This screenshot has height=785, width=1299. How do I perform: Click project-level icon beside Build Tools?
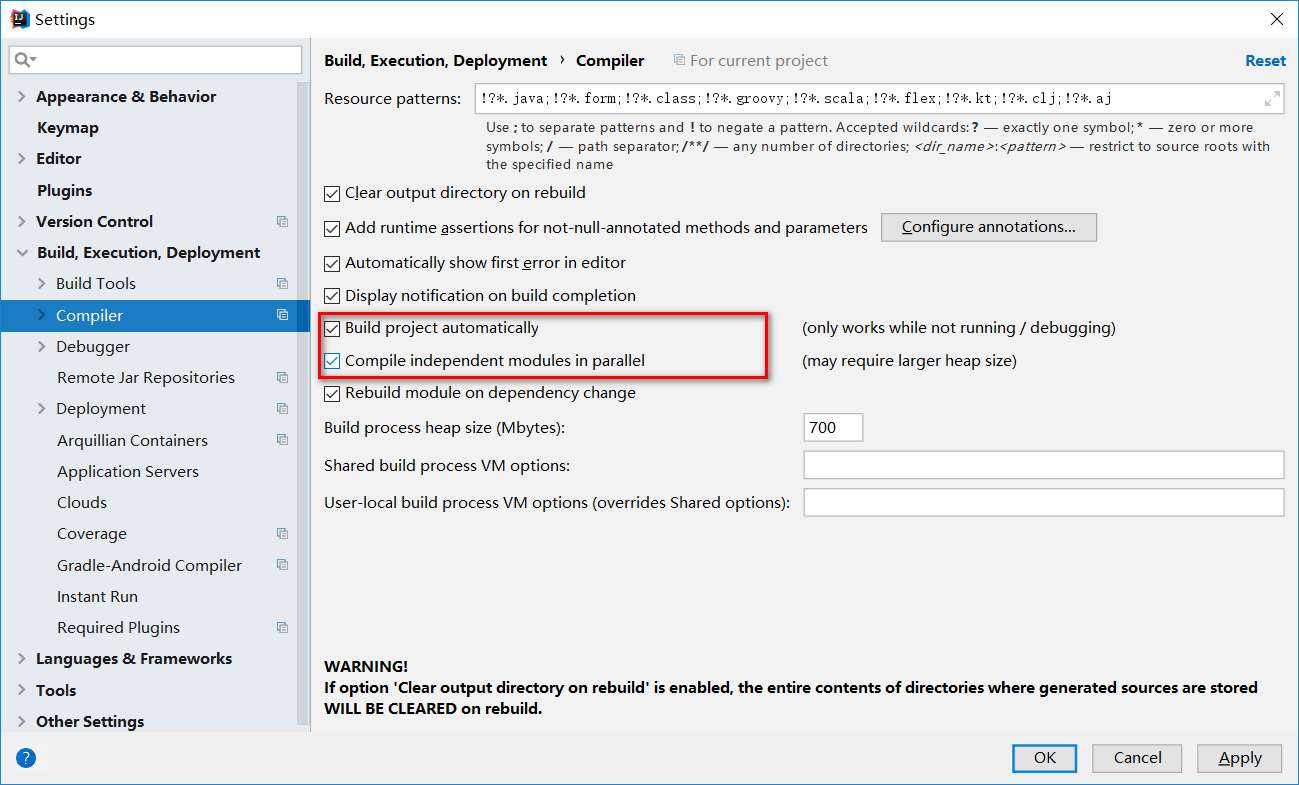282,284
